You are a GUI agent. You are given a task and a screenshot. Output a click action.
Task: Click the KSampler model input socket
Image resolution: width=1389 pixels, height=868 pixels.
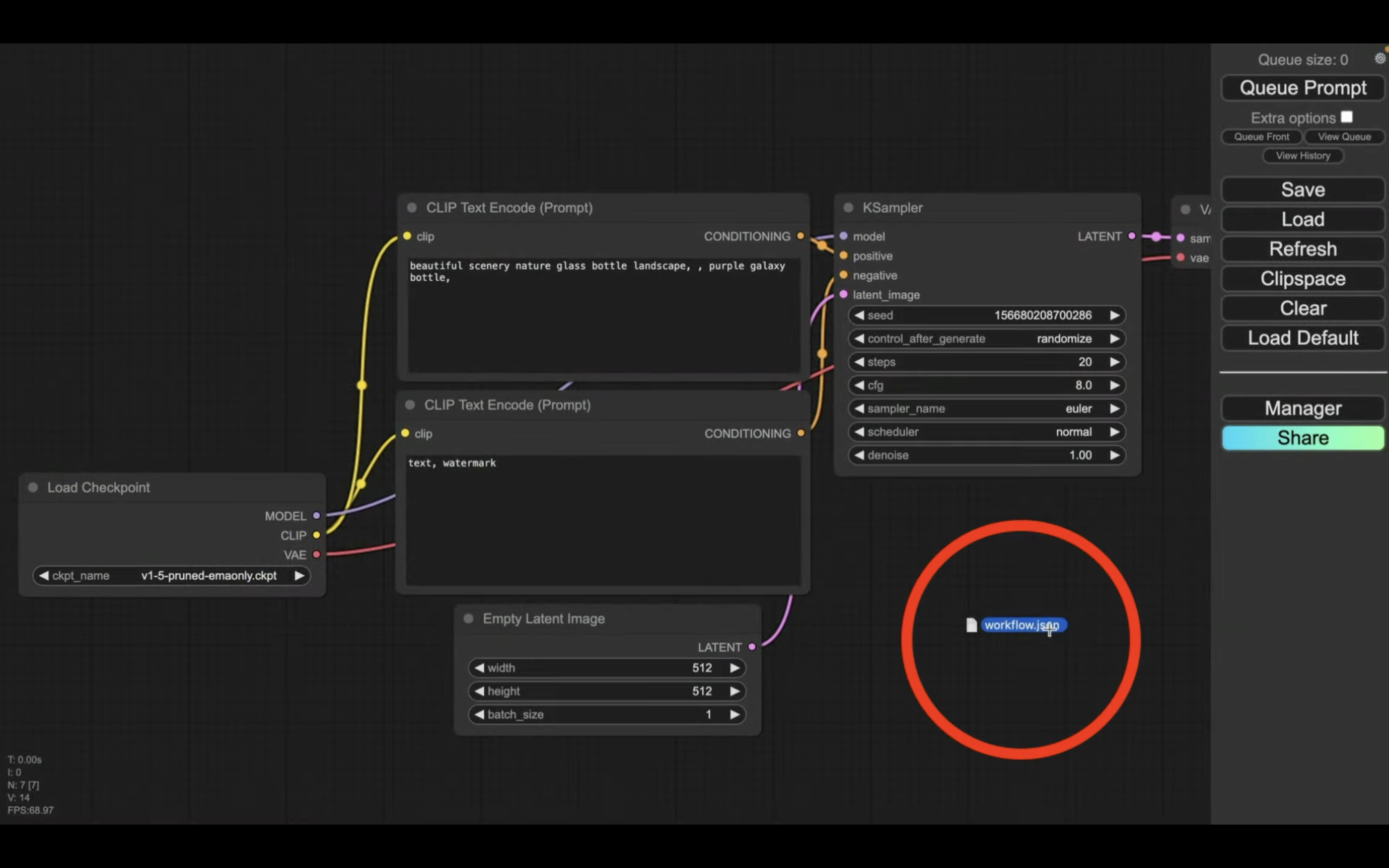pos(844,236)
